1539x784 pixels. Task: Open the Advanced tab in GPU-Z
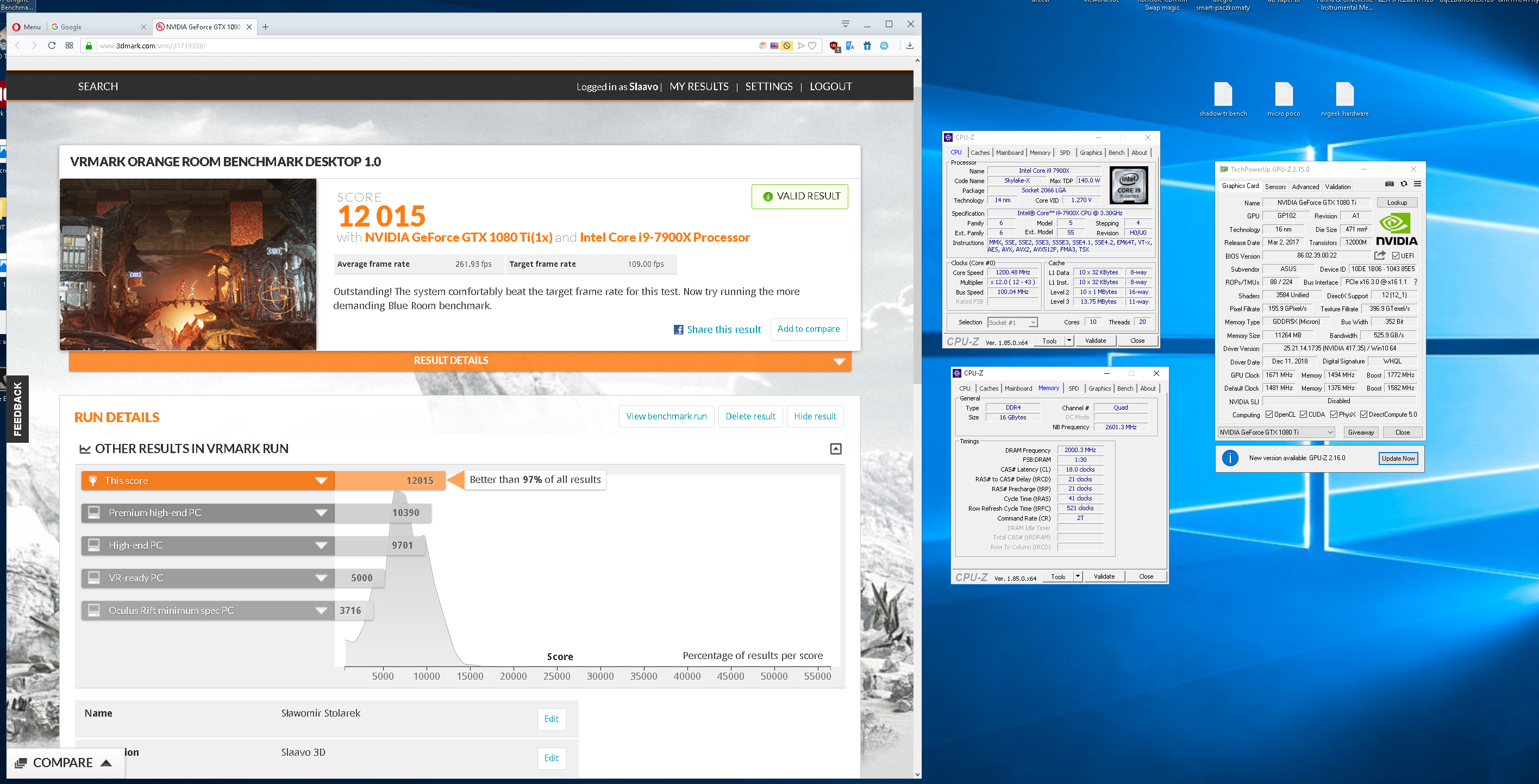(x=1305, y=187)
